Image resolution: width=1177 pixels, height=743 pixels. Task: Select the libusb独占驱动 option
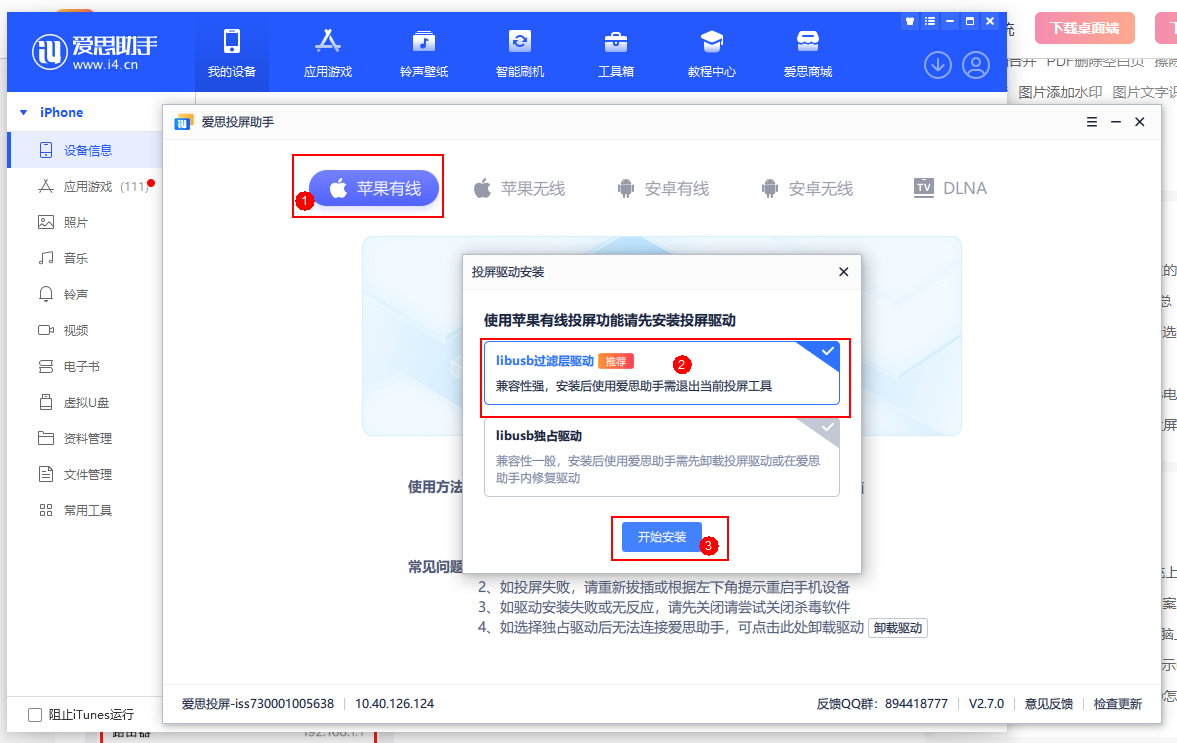point(661,457)
